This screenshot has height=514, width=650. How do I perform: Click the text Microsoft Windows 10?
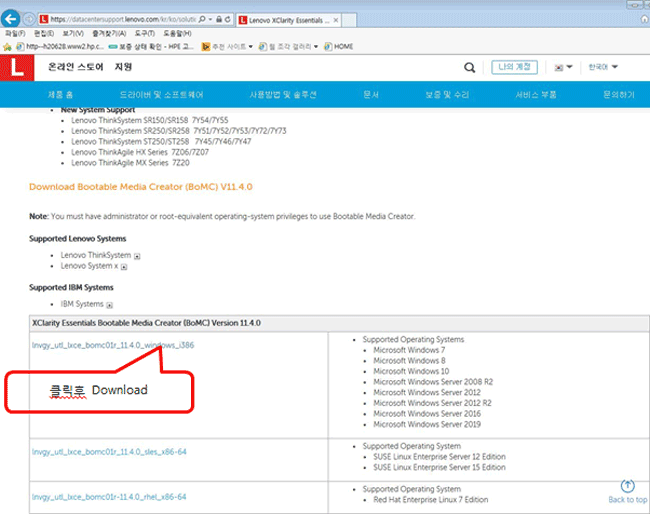click(x=411, y=371)
